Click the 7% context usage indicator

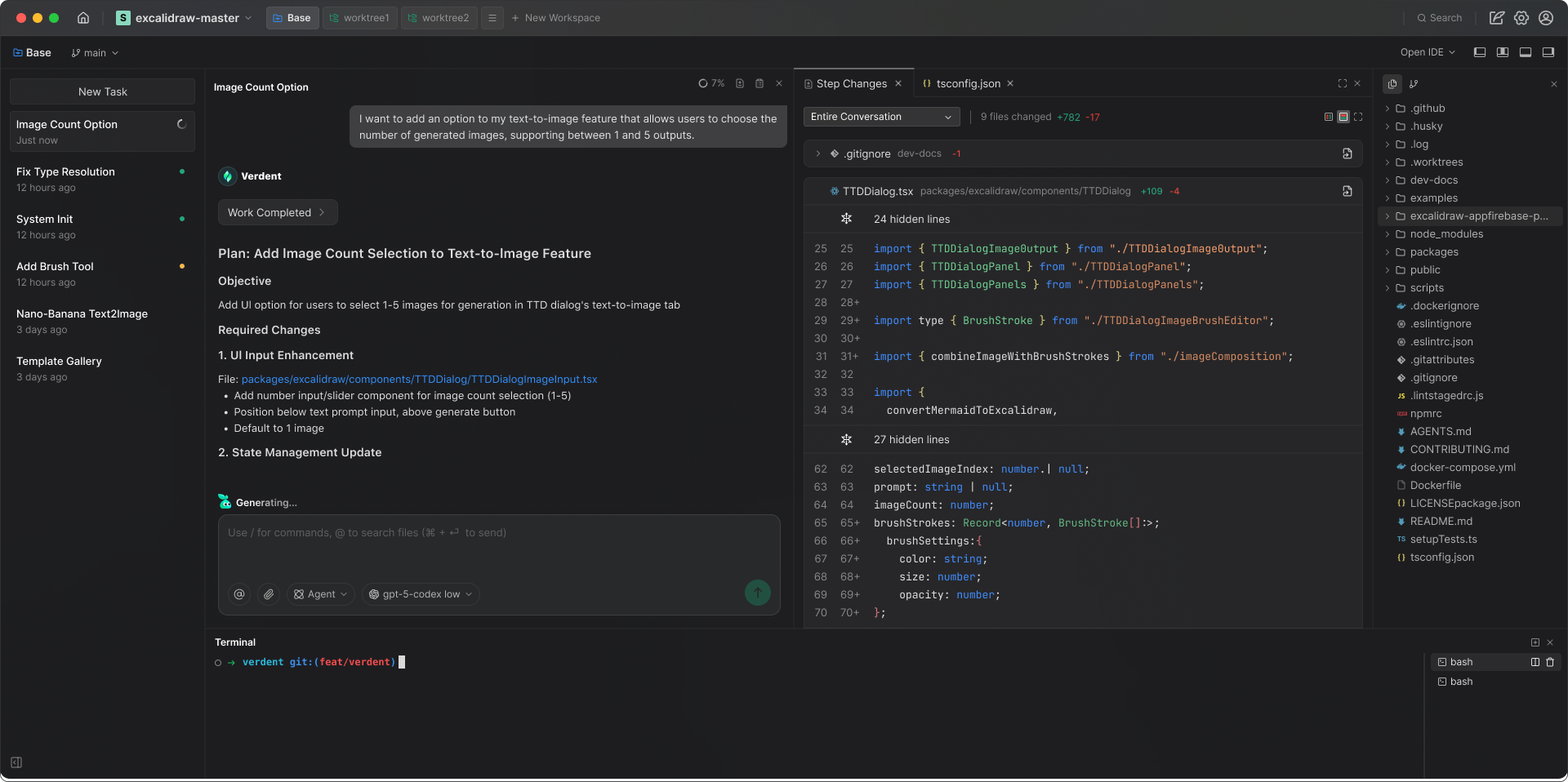pos(711,83)
